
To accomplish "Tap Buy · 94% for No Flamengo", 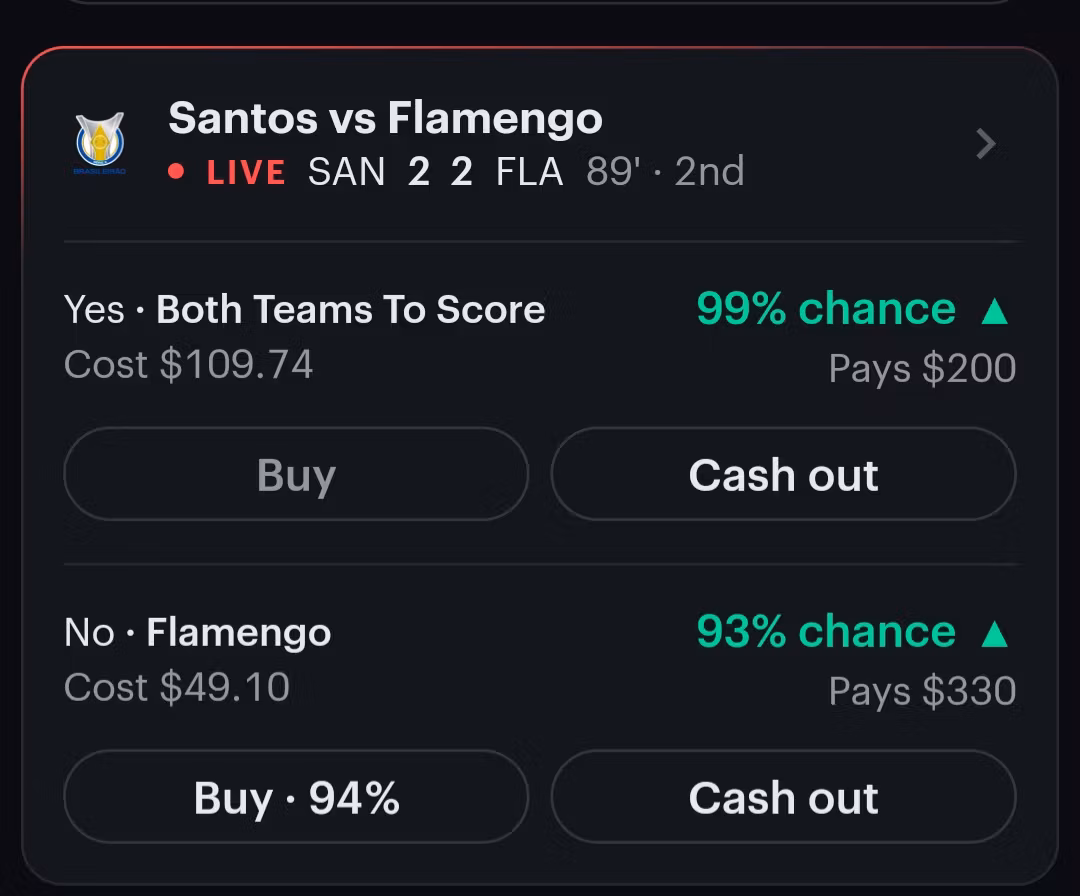I will [x=296, y=797].
